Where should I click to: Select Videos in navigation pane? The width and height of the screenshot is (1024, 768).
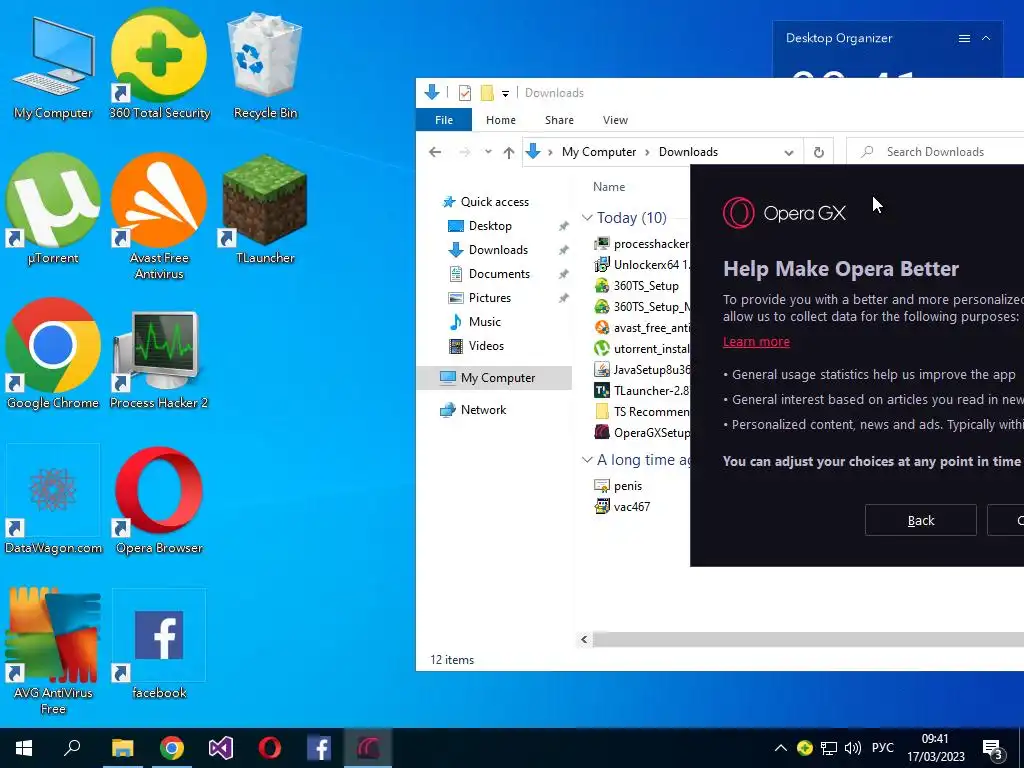pyautogui.click(x=477, y=346)
